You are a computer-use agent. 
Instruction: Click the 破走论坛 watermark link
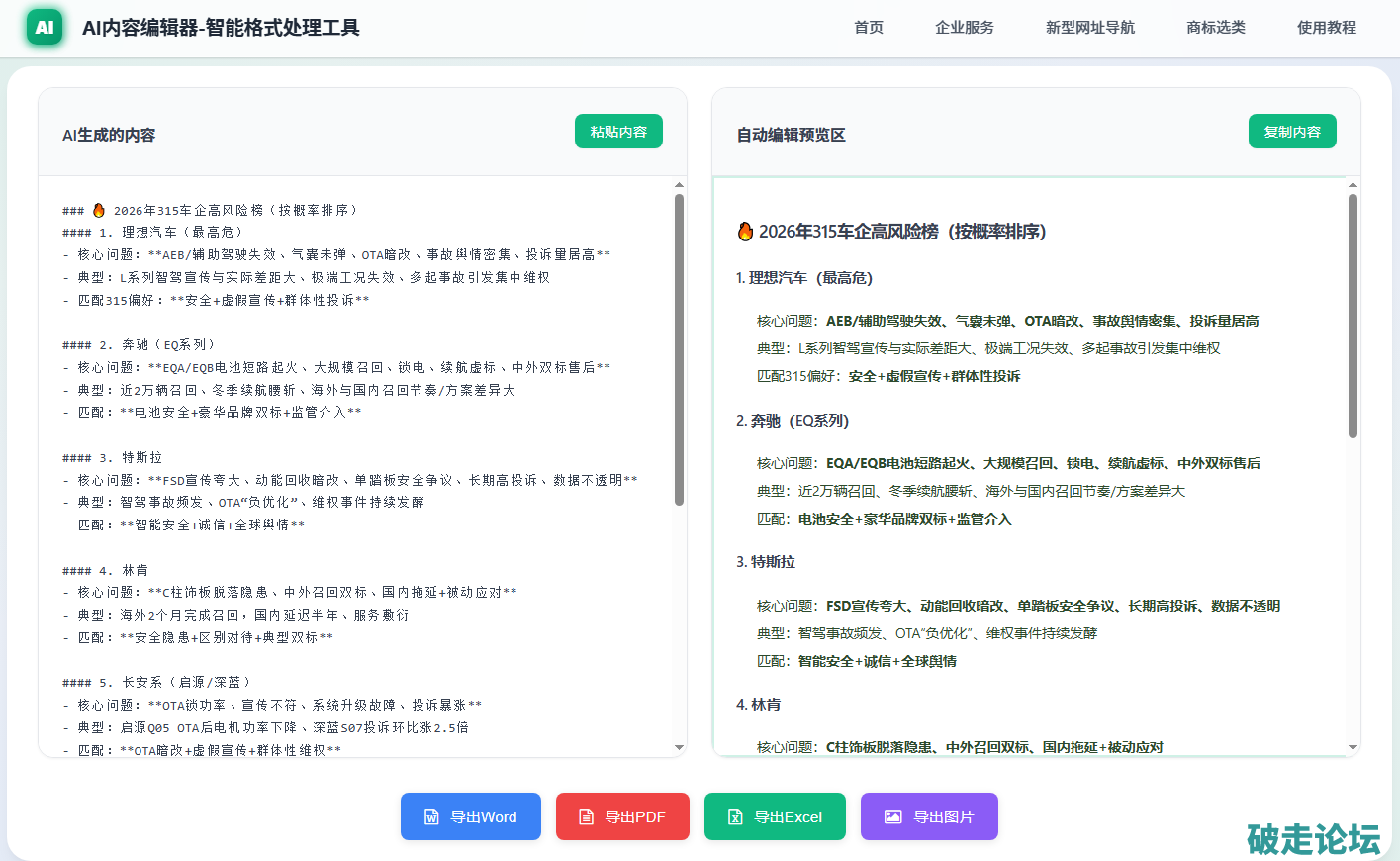[x=1313, y=838]
